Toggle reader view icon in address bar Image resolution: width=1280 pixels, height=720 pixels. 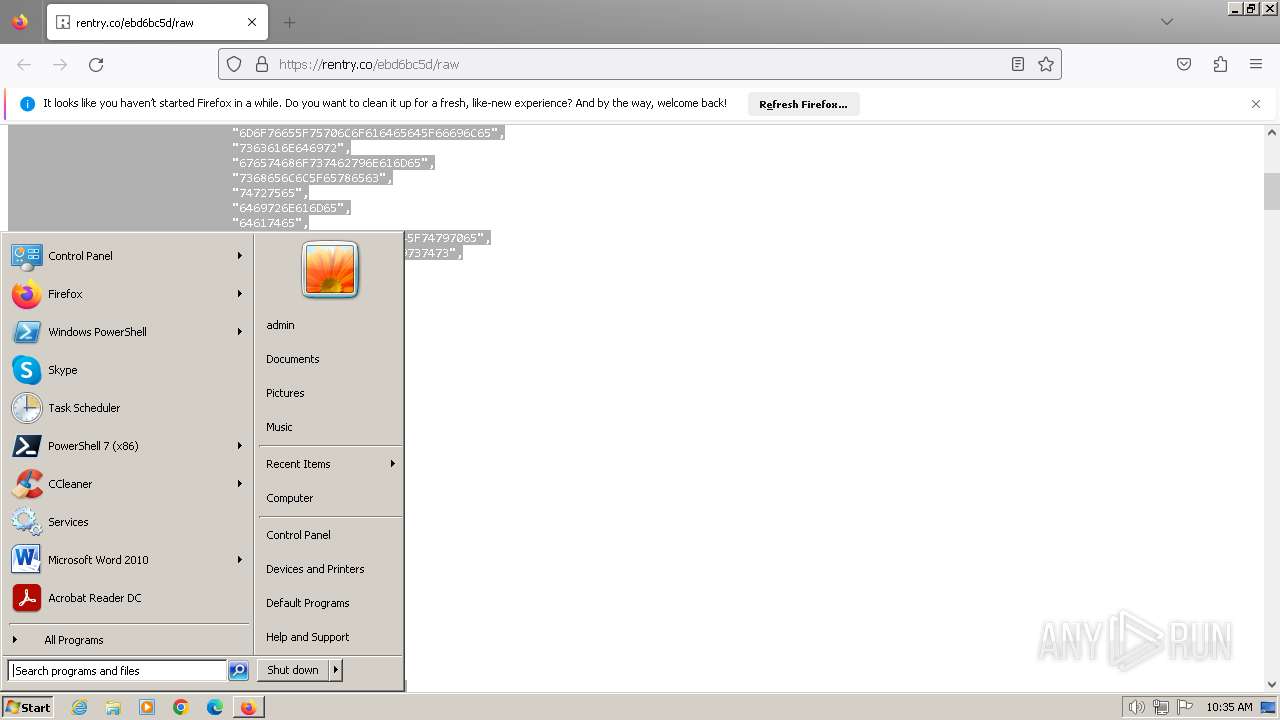1018,64
